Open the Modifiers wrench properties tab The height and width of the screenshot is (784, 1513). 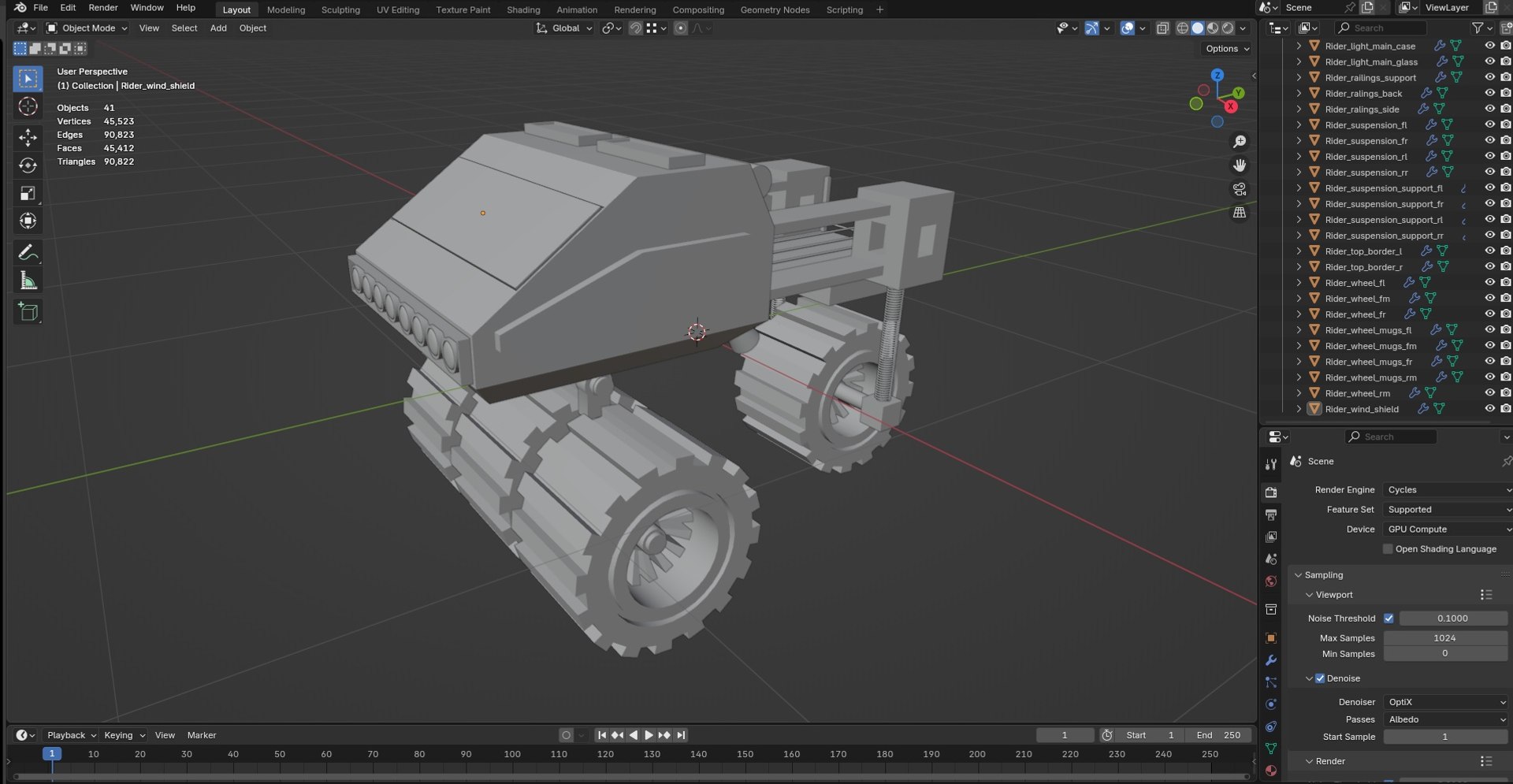coord(1271,660)
